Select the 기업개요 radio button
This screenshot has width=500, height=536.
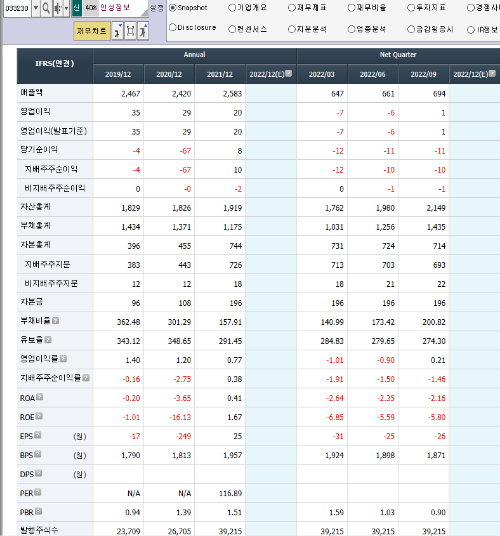coord(232,8)
